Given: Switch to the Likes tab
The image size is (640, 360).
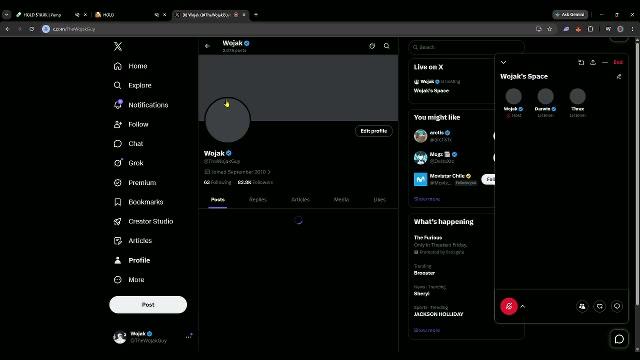Looking at the screenshot, I should coord(379,200).
